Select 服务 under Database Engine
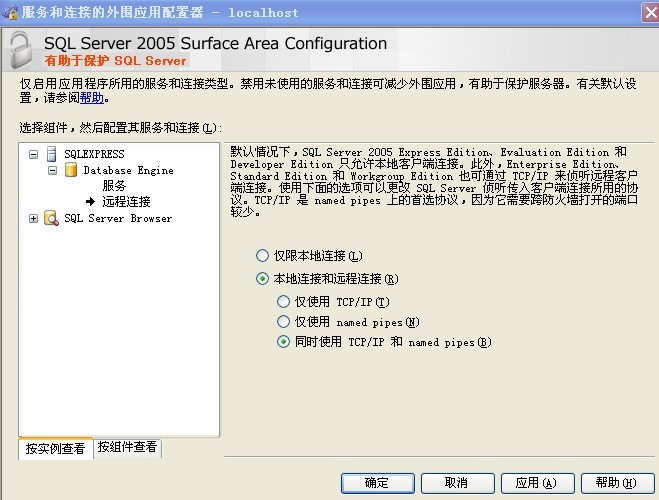 coord(114,185)
